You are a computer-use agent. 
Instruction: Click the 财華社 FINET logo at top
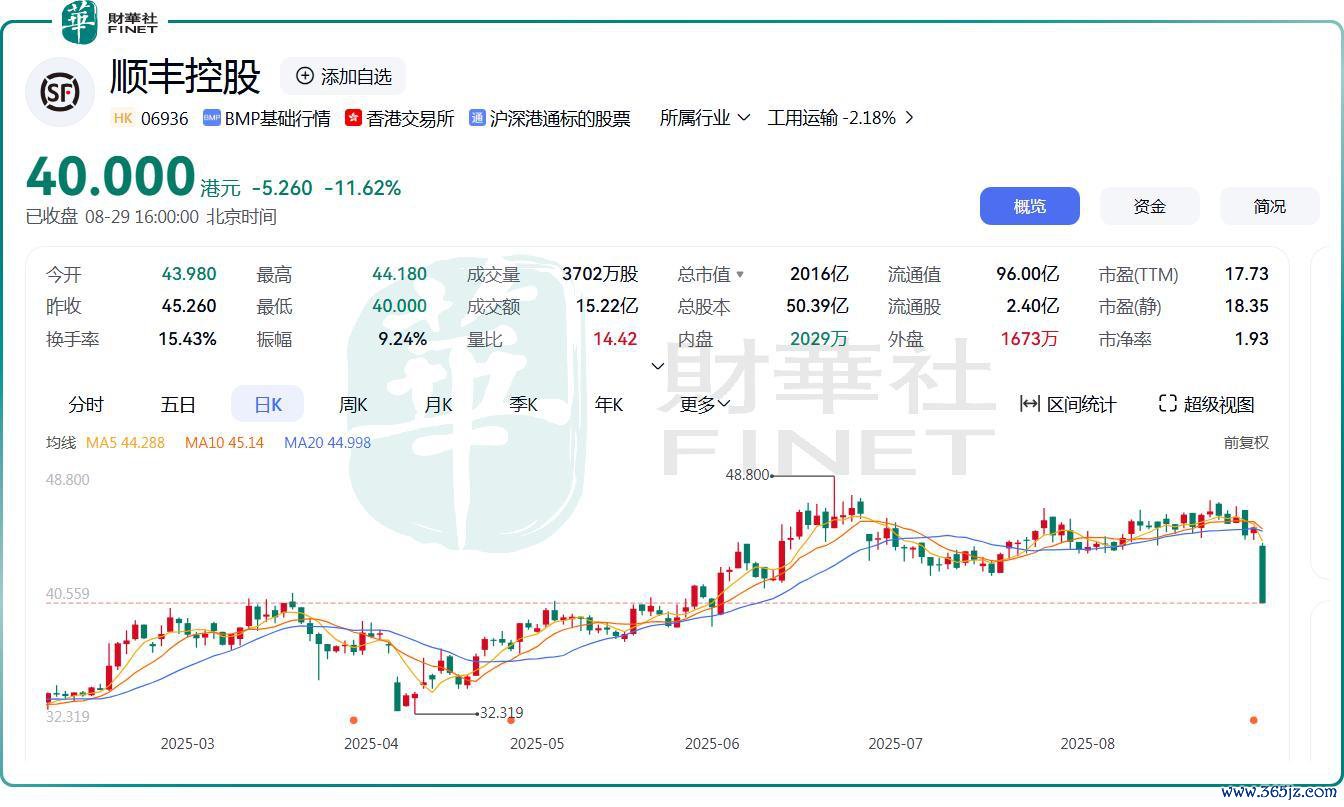click(109, 22)
